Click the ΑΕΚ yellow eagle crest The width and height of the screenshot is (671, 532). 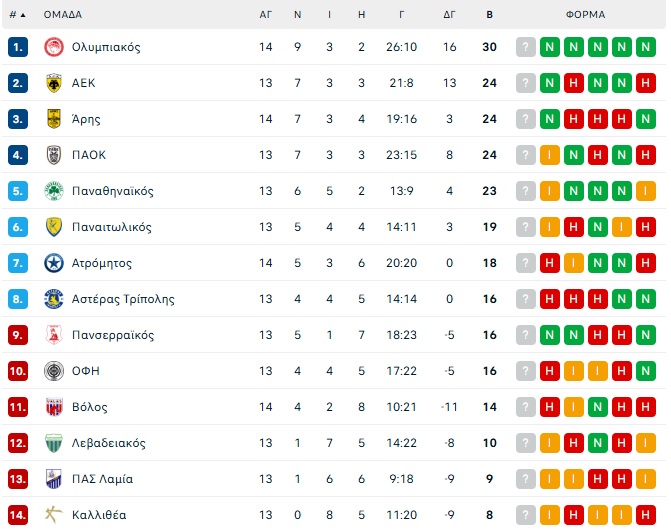tap(54, 83)
